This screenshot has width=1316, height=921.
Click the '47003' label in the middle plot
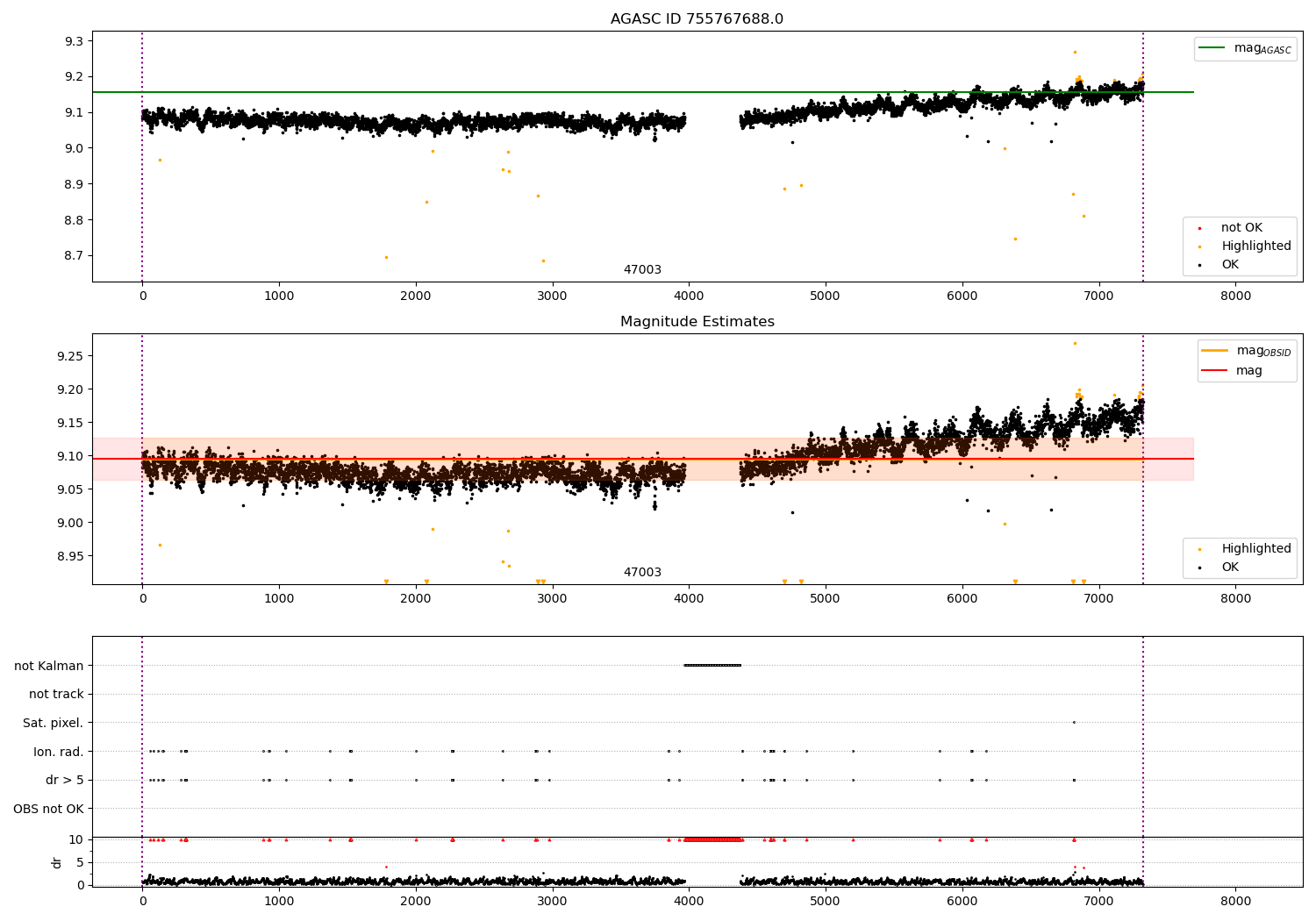(642, 573)
